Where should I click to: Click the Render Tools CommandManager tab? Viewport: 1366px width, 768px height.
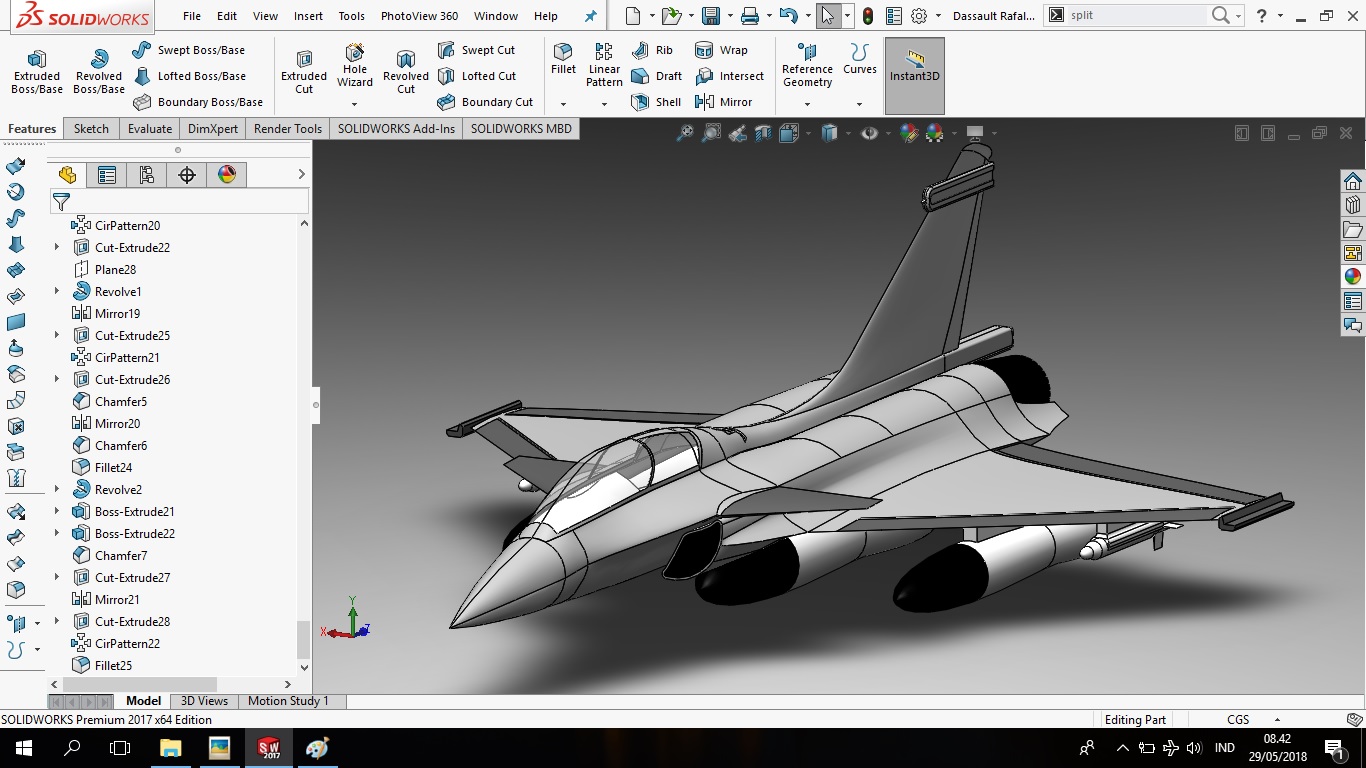287,128
